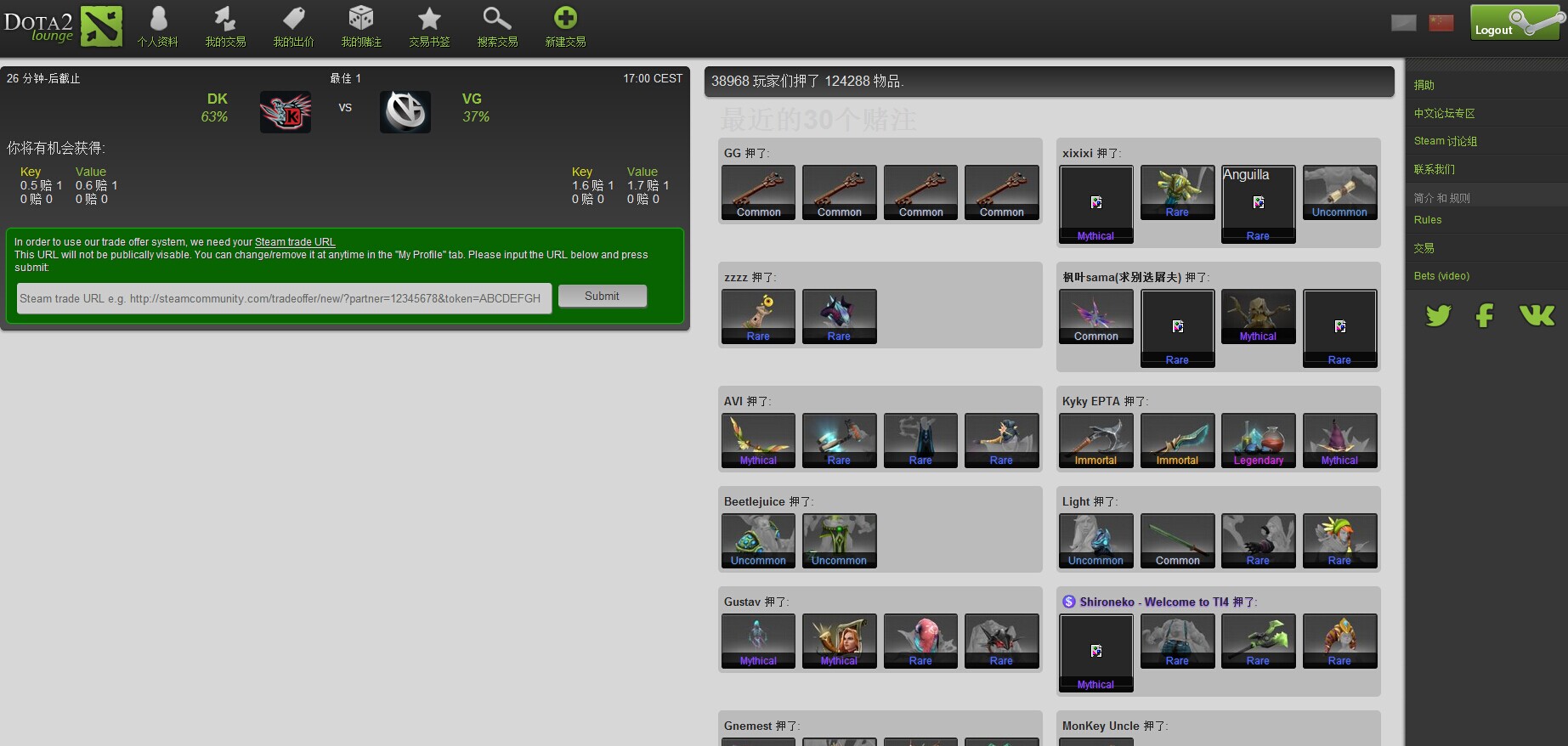Open 我的出价 my offers tag icon
1568x746 pixels.
pyautogui.click(x=293, y=26)
